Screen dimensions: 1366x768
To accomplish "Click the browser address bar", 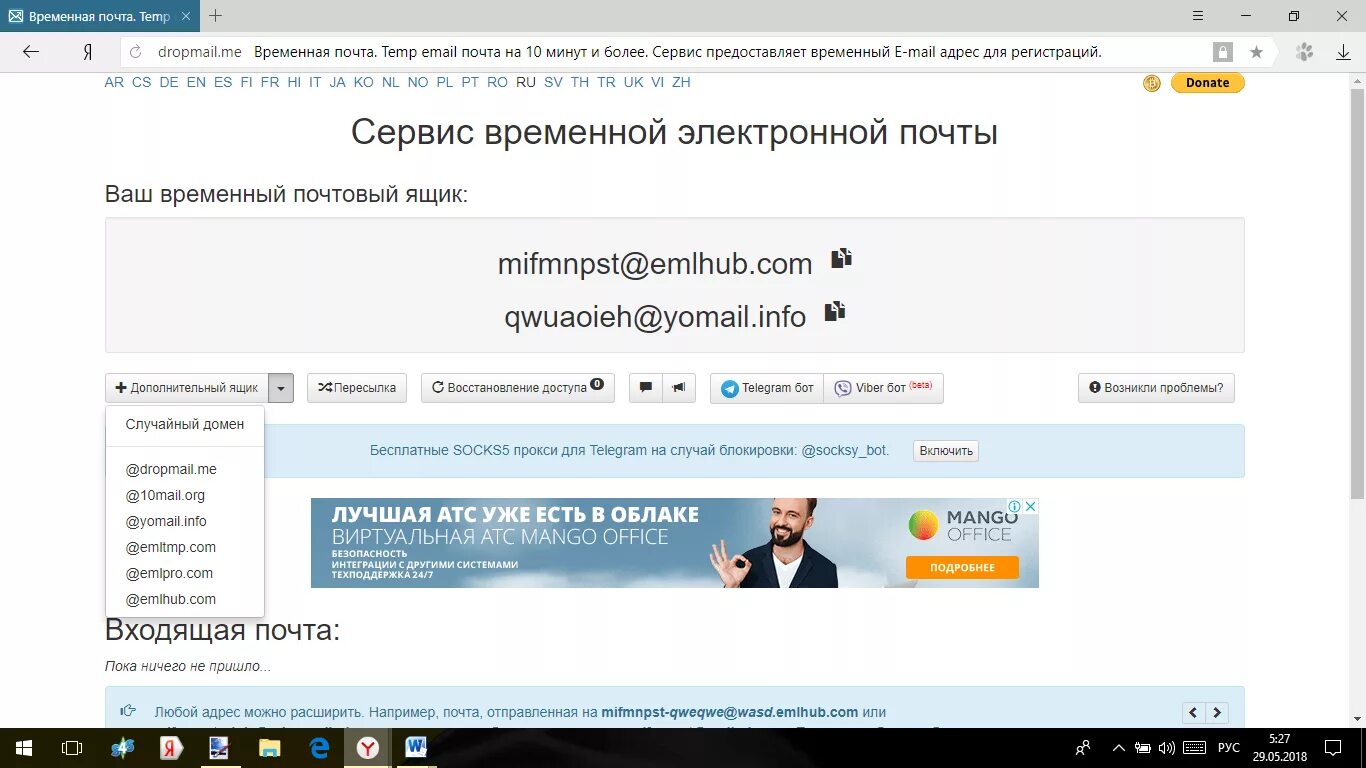I will (x=680, y=52).
